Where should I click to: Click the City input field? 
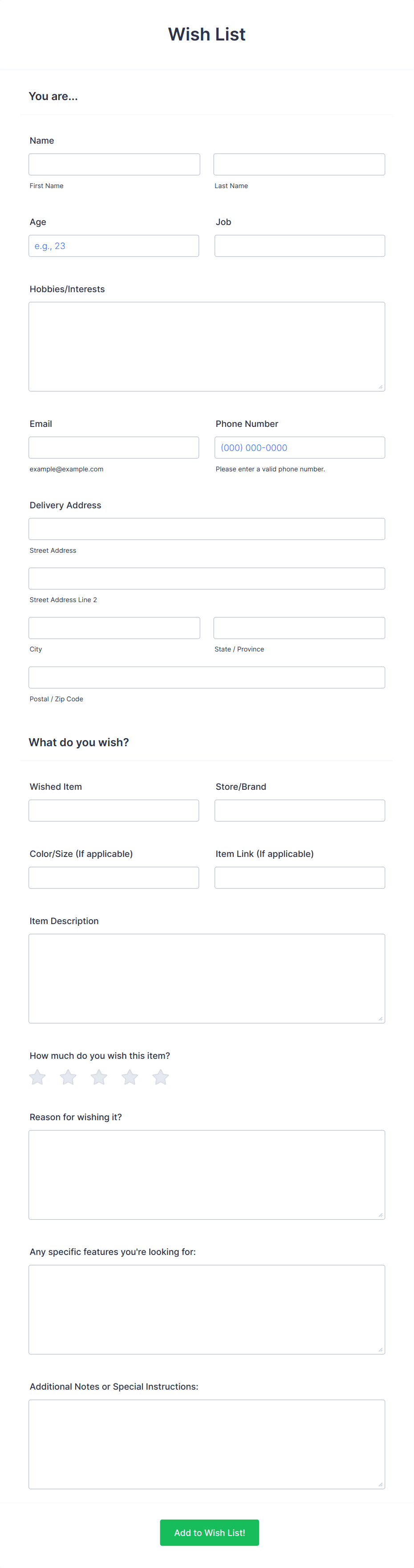(x=114, y=627)
